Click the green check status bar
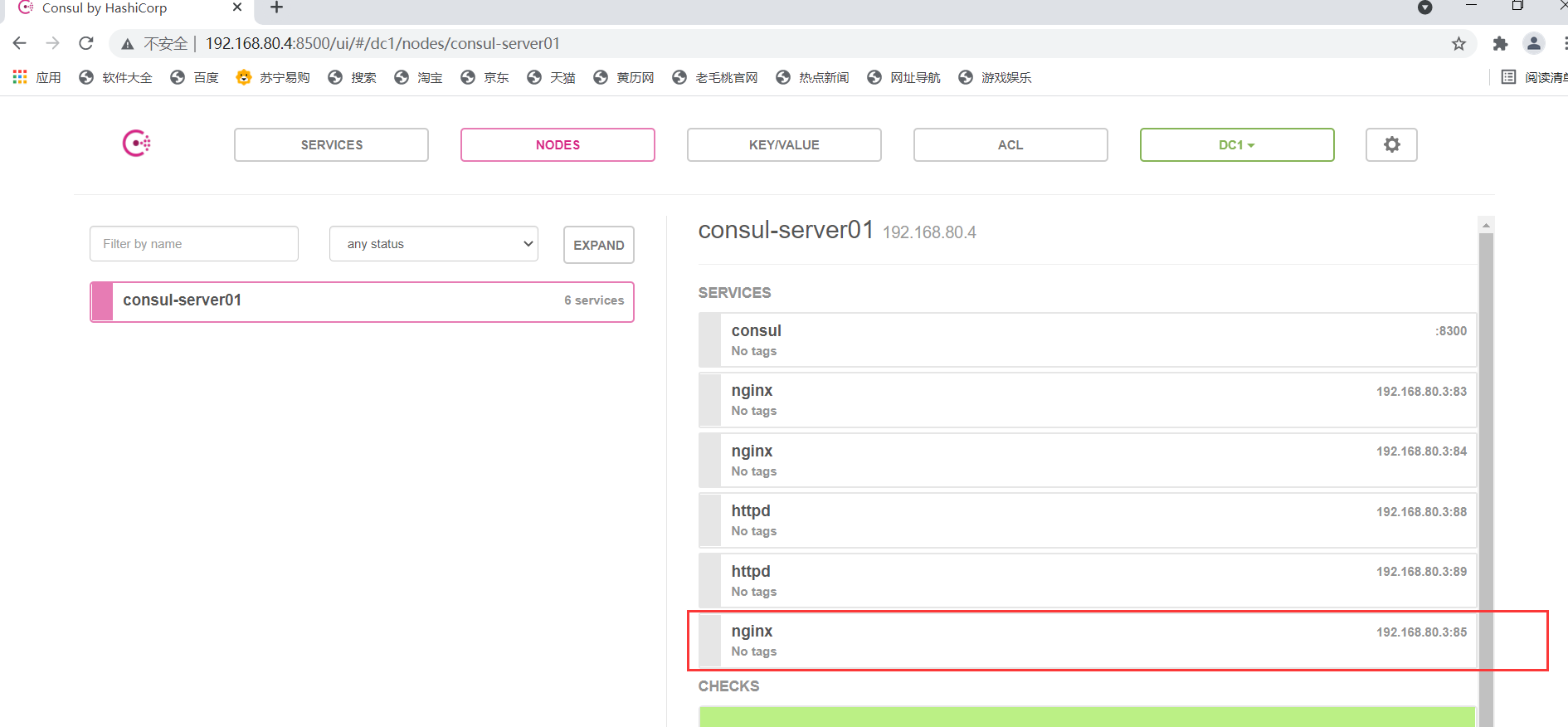Viewport: 1568px width, 727px height. pyautogui.click(x=1088, y=717)
